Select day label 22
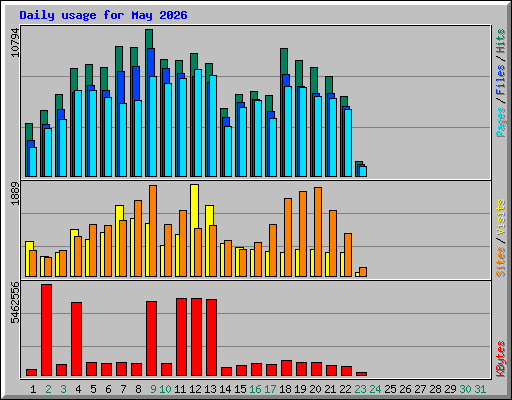The image size is (512, 400). coord(345,389)
